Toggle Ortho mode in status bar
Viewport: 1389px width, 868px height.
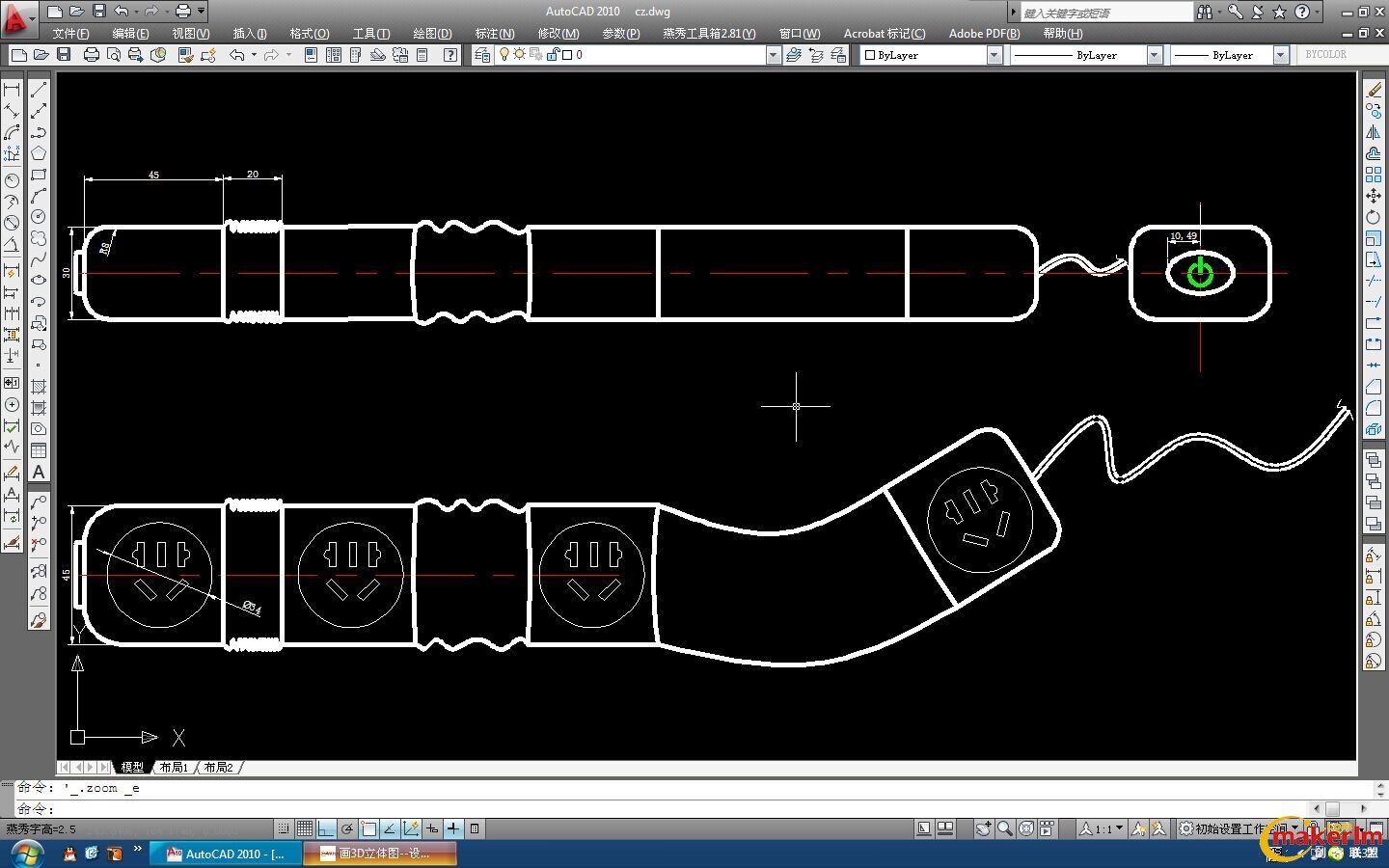click(326, 828)
